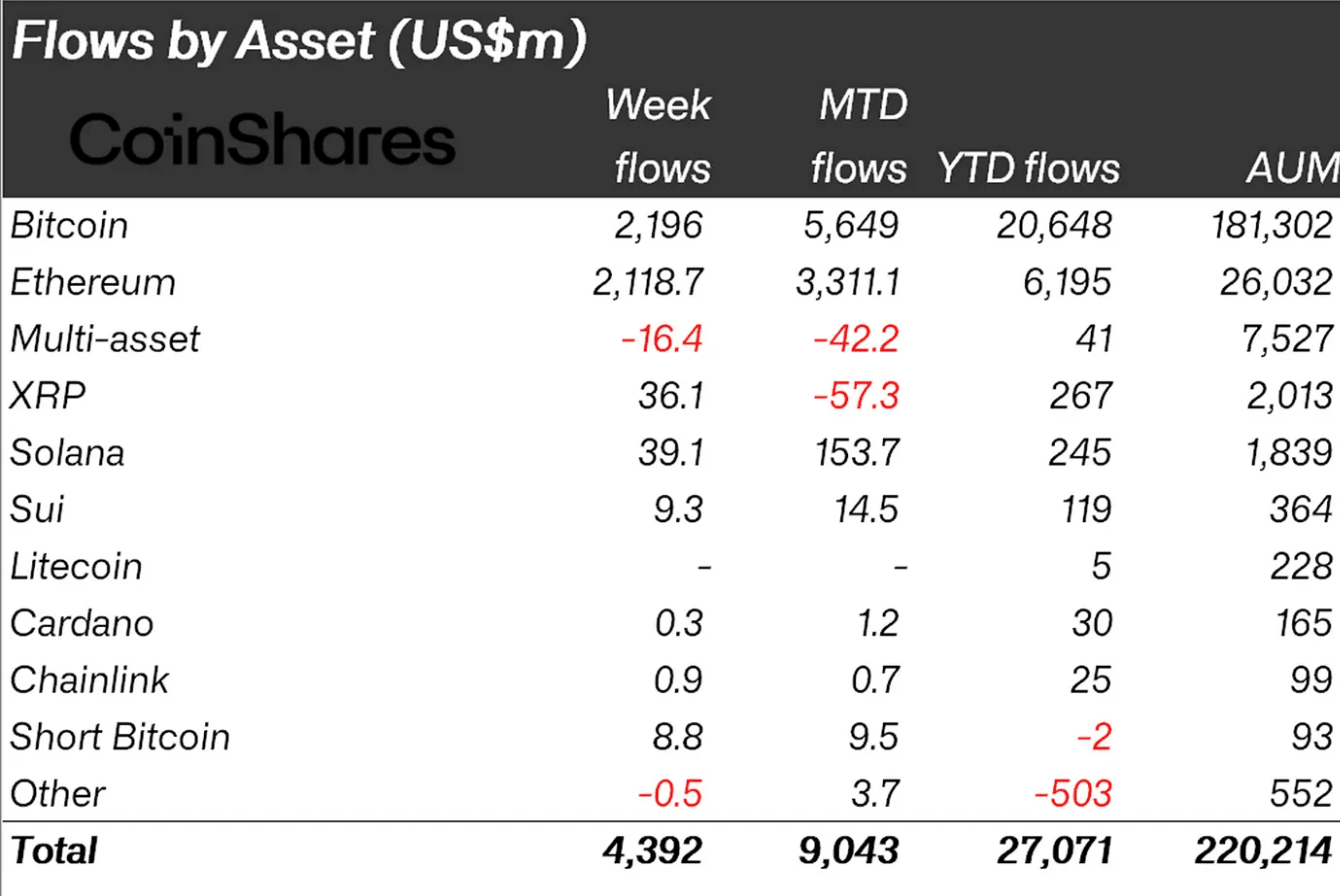Click the XRP row label
1340x896 pixels.
47,396
